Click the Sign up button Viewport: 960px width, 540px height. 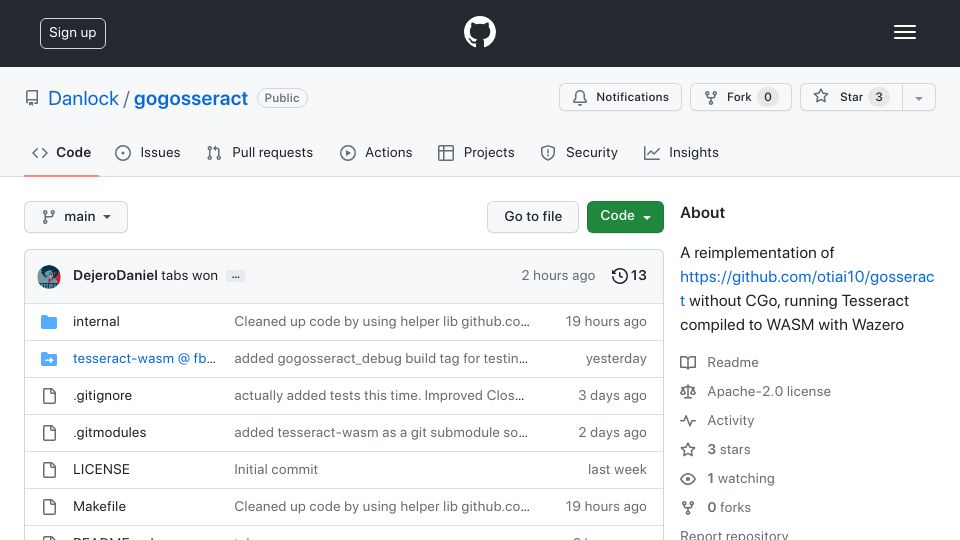tap(73, 33)
